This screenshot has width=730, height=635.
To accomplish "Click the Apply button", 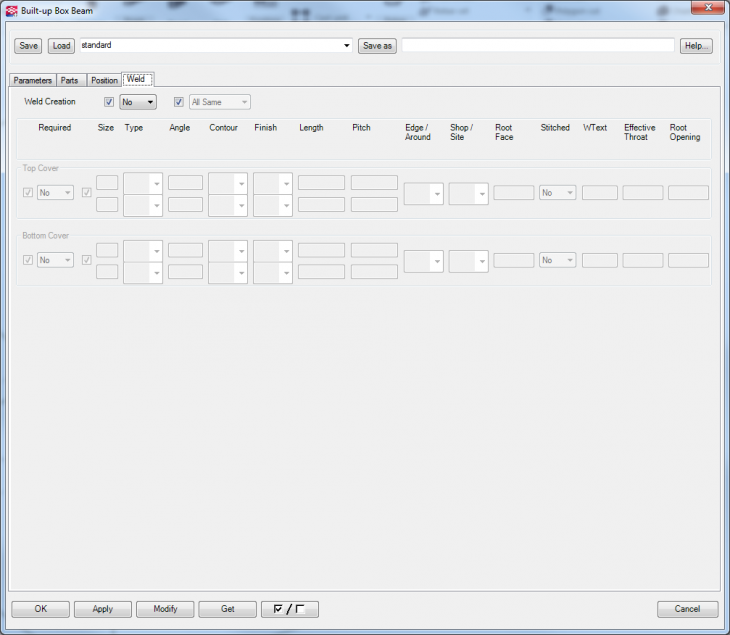I will click(x=102, y=609).
